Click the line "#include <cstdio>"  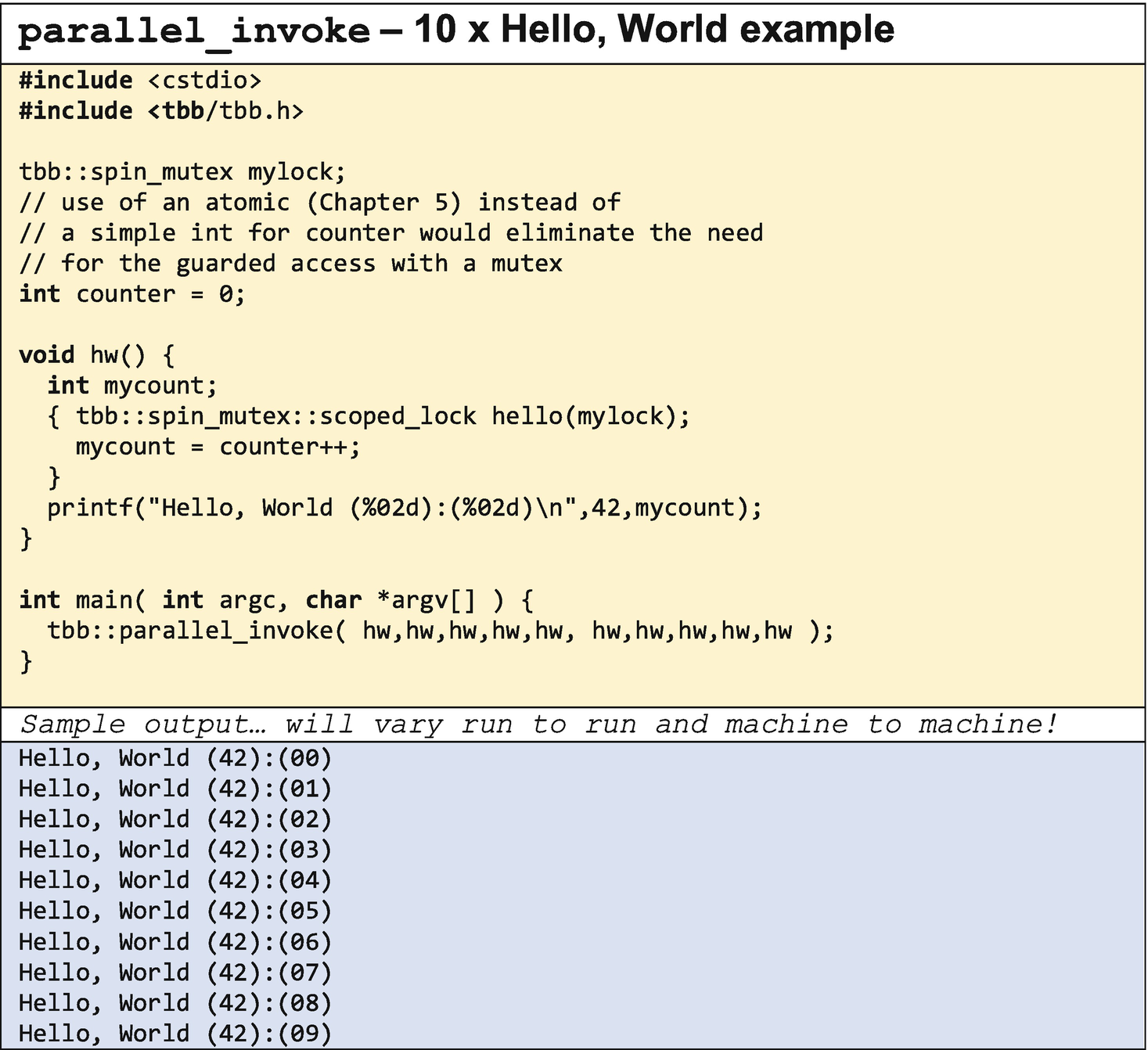[x=140, y=81]
